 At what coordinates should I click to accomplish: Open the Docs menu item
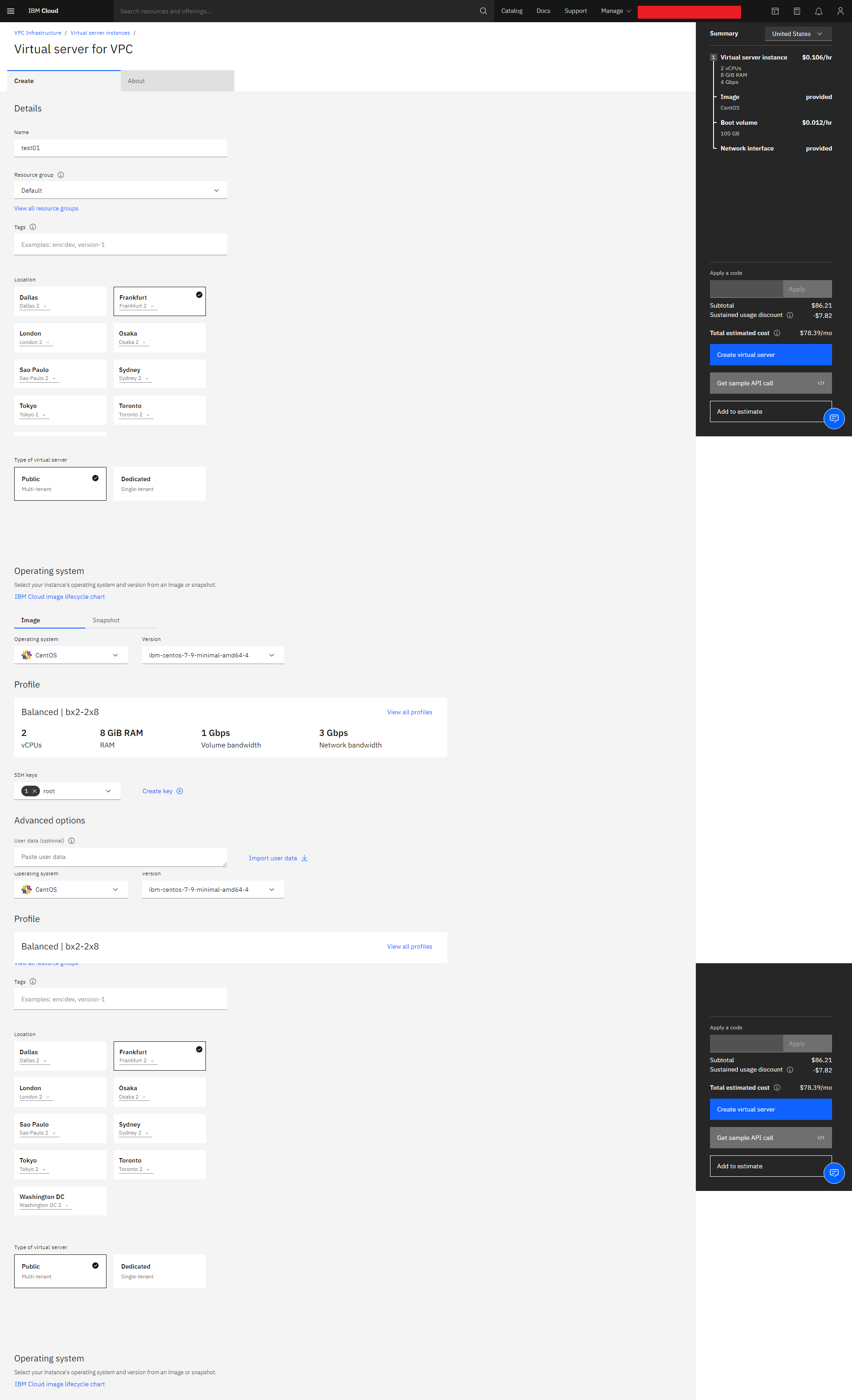544,11
